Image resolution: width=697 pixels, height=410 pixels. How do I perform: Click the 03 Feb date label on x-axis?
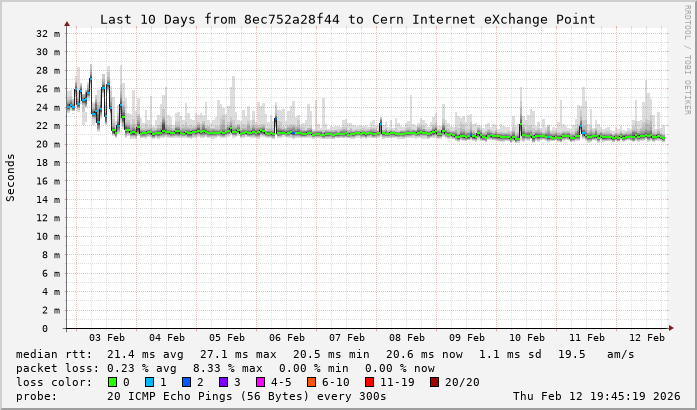pyautogui.click(x=107, y=338)
